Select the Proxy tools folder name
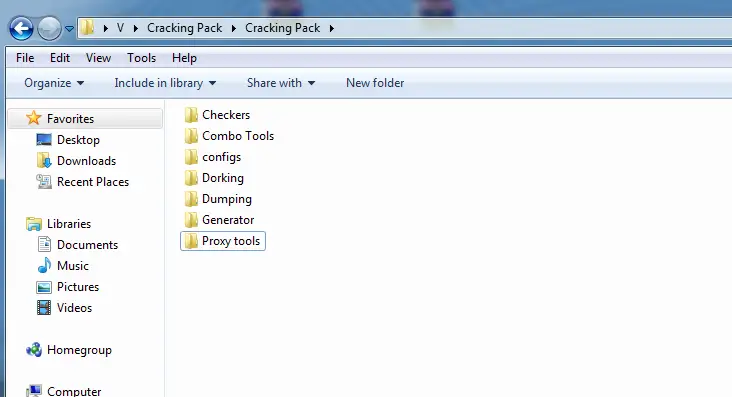This screenshot has height=397, width=732. point(231,241)
